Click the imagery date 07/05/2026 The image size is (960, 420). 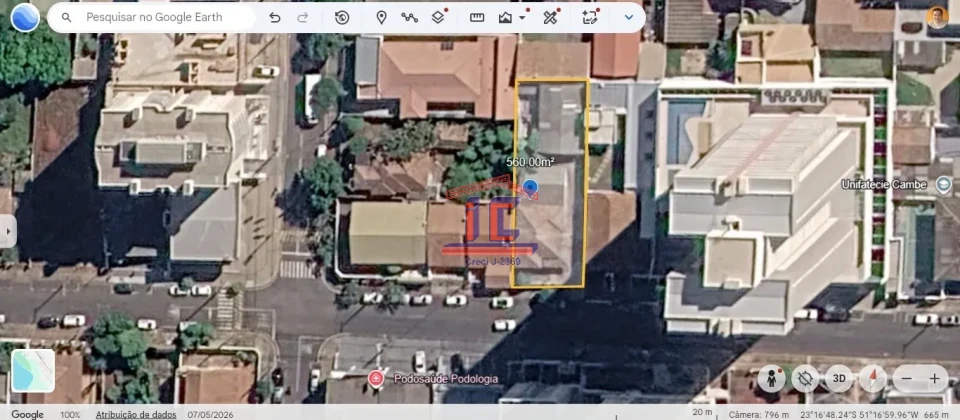click(212, 414)
